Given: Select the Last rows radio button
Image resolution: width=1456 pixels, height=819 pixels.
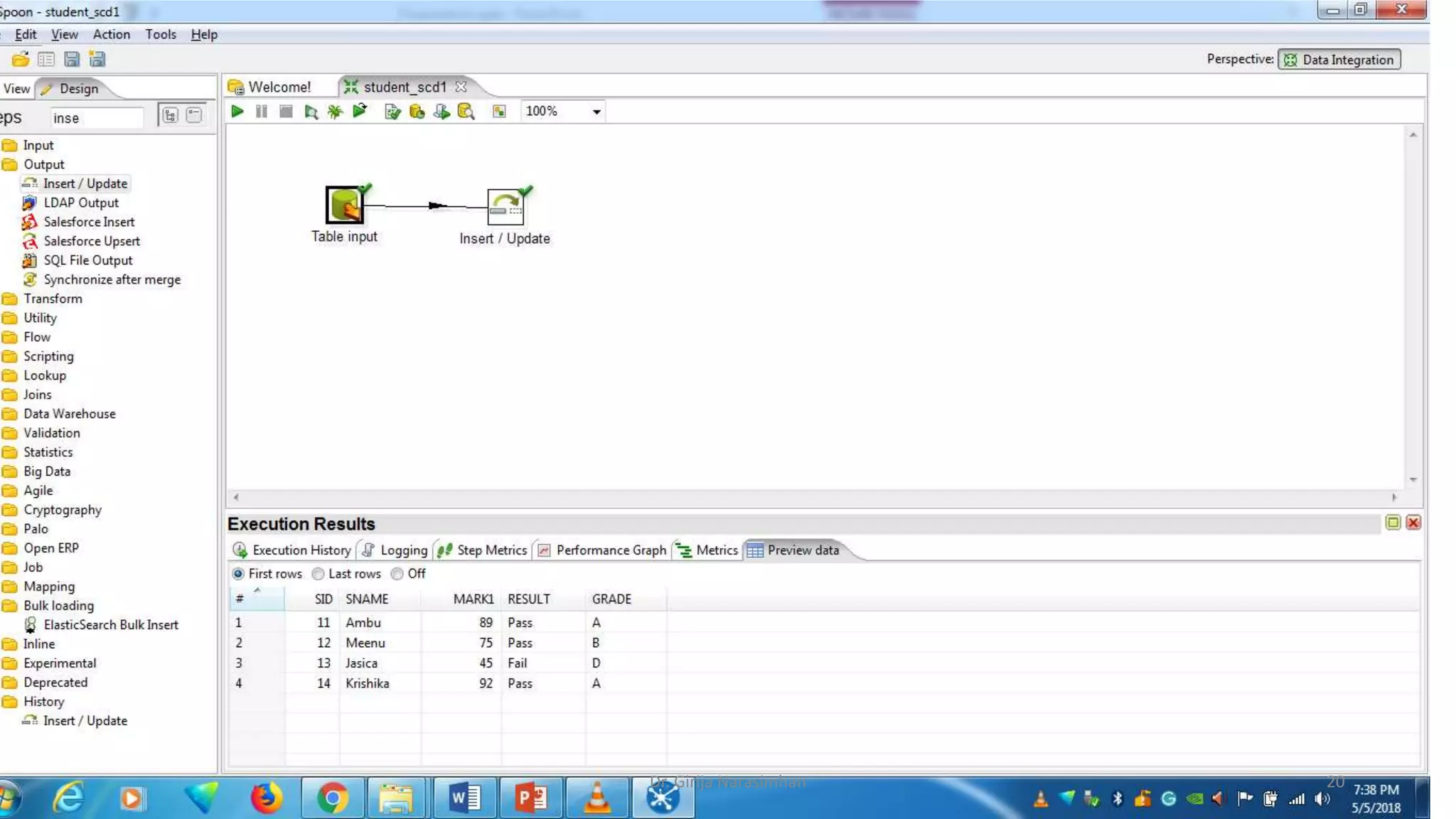Looking at the screenshot, I should tap(318, 574).
